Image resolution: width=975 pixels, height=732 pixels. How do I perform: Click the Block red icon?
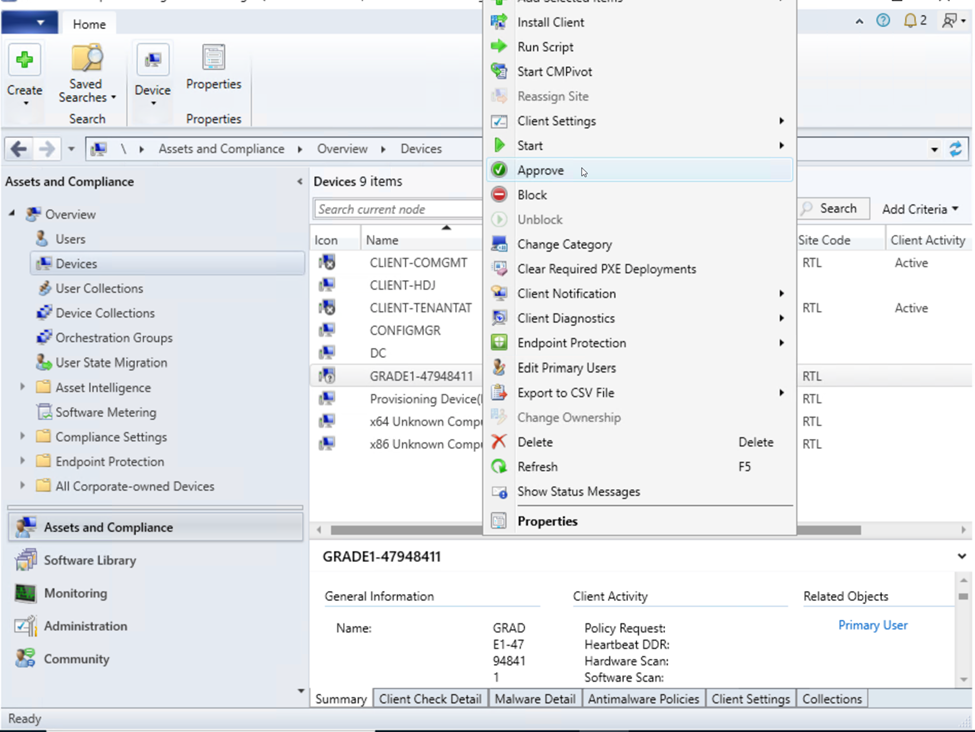[499, 195]
